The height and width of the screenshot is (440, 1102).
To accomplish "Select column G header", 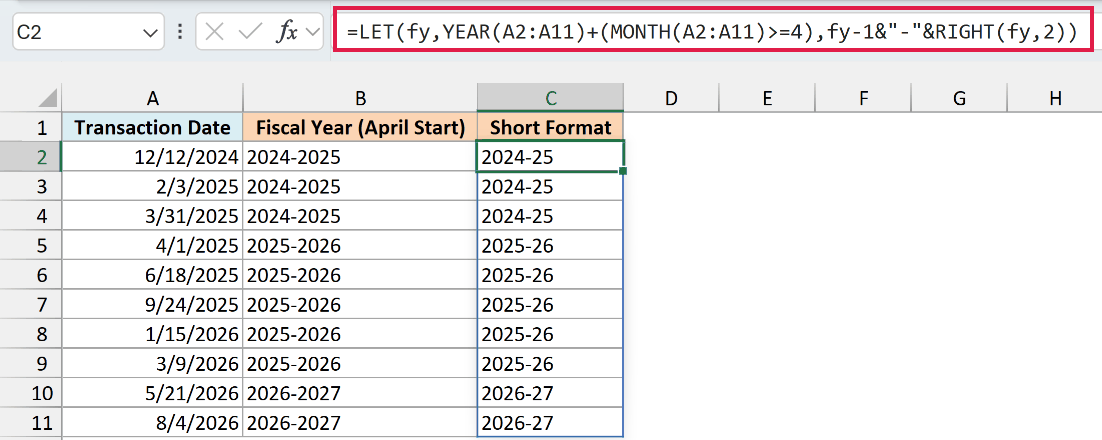I will click(959, 98).
